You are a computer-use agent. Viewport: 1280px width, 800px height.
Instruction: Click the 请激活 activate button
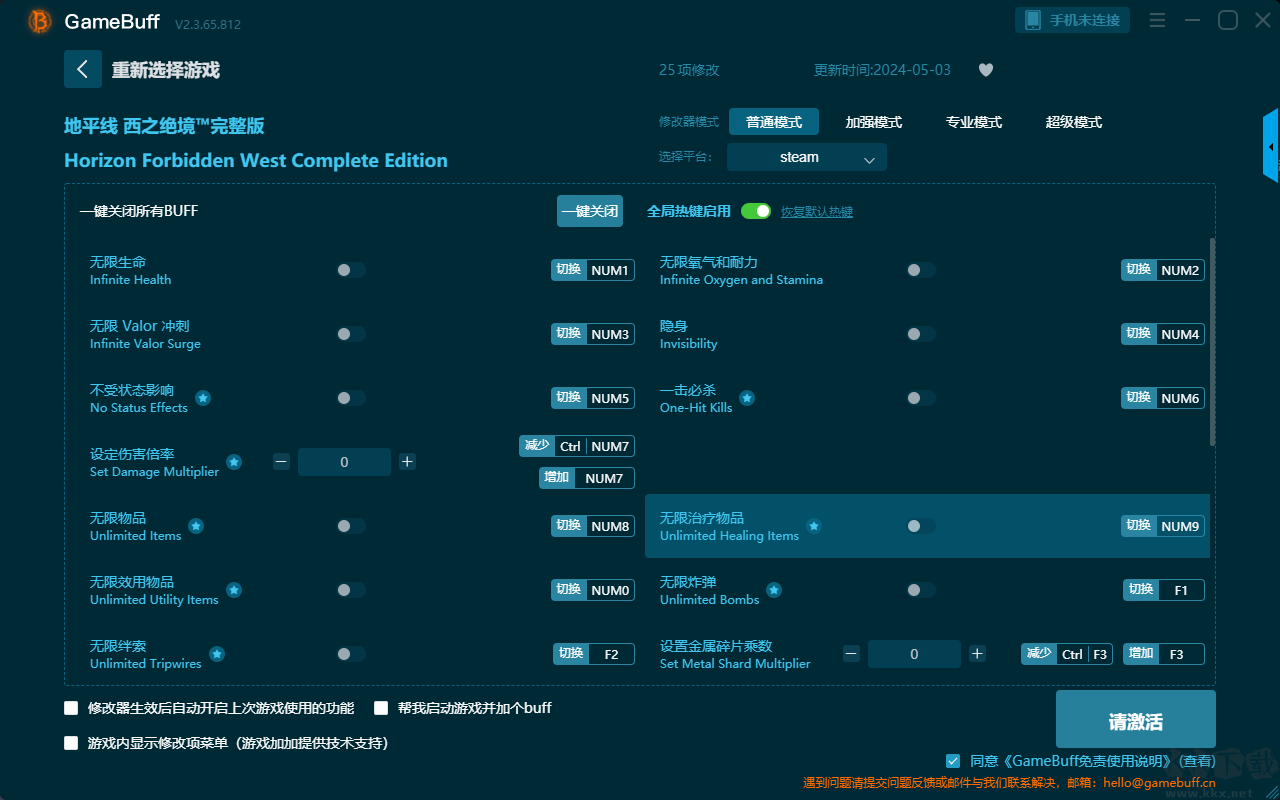pyautogui.click(x=1136, y=721)
